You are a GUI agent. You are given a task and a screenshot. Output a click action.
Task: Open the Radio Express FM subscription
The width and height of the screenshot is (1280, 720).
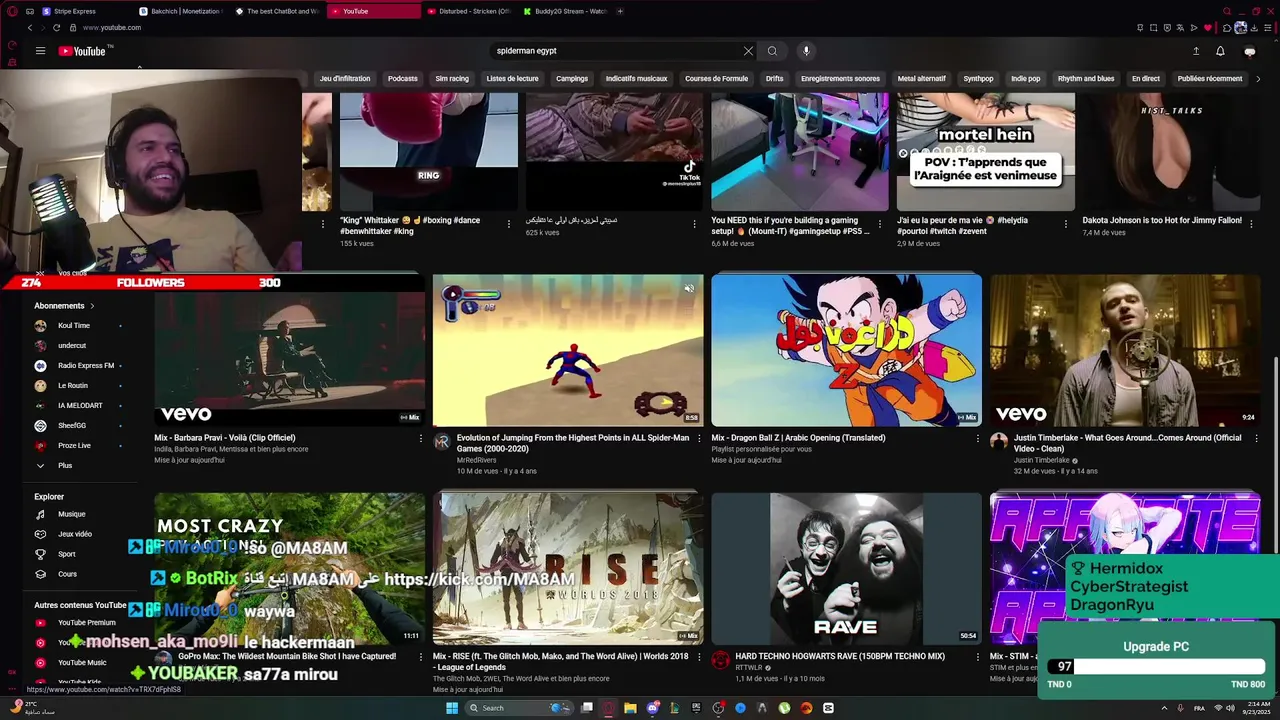pos(86,366)
